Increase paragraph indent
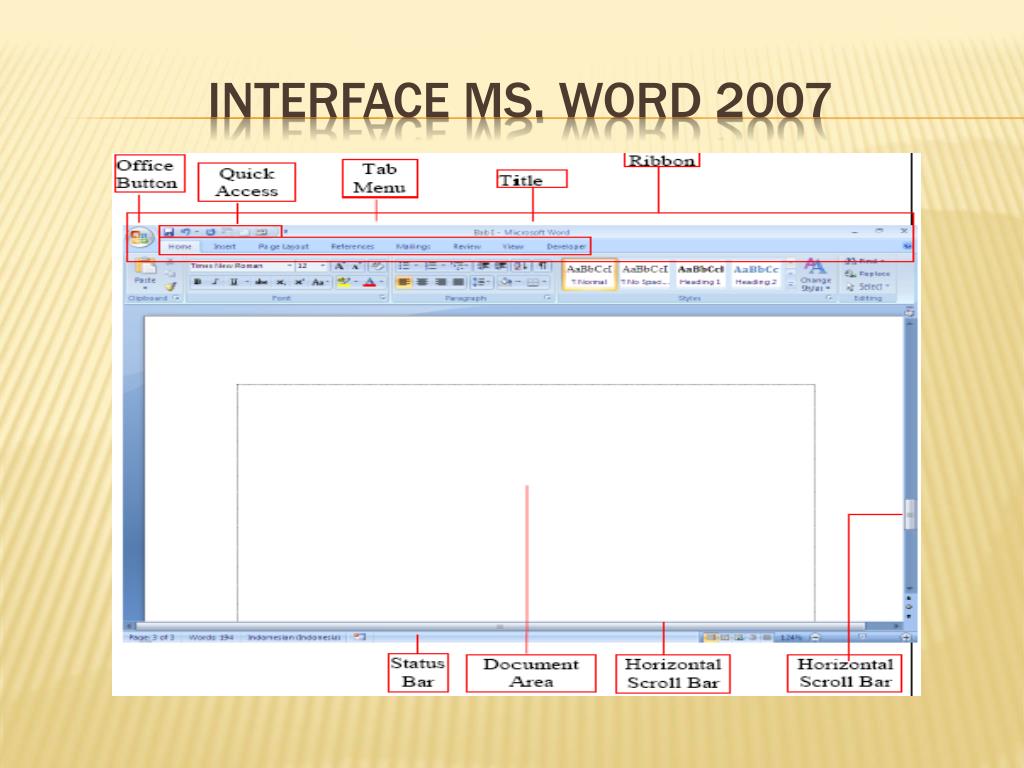This screenshot has width=1024, height=768. tap(501, 266)
